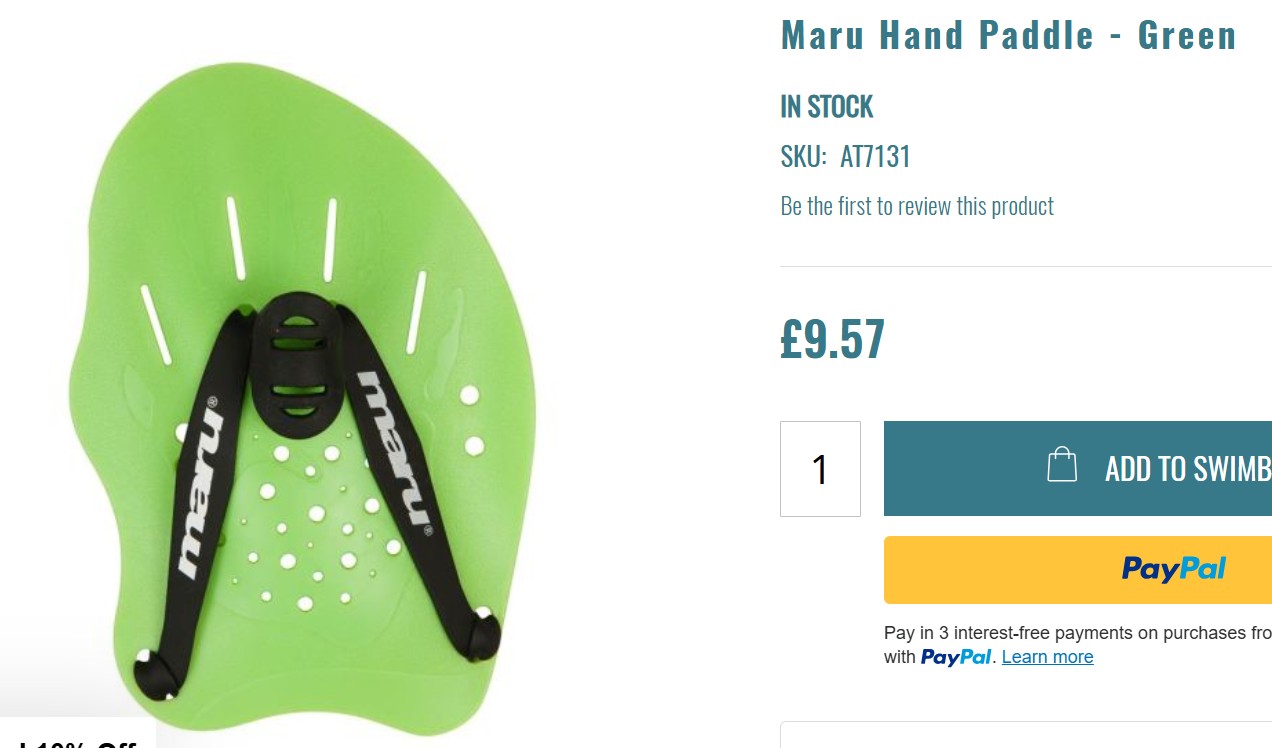Click the outlined box below the PayPal message

(1026, 735)
